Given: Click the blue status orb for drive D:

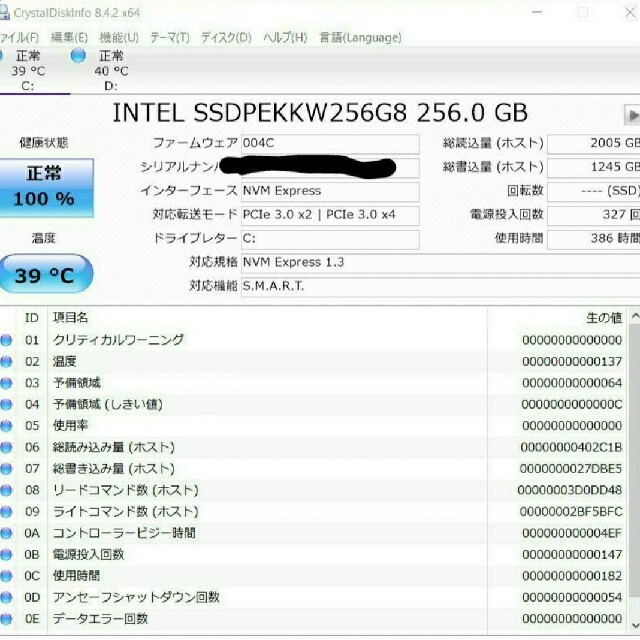Looking at the screenshot, I should [x=78, y=55].
